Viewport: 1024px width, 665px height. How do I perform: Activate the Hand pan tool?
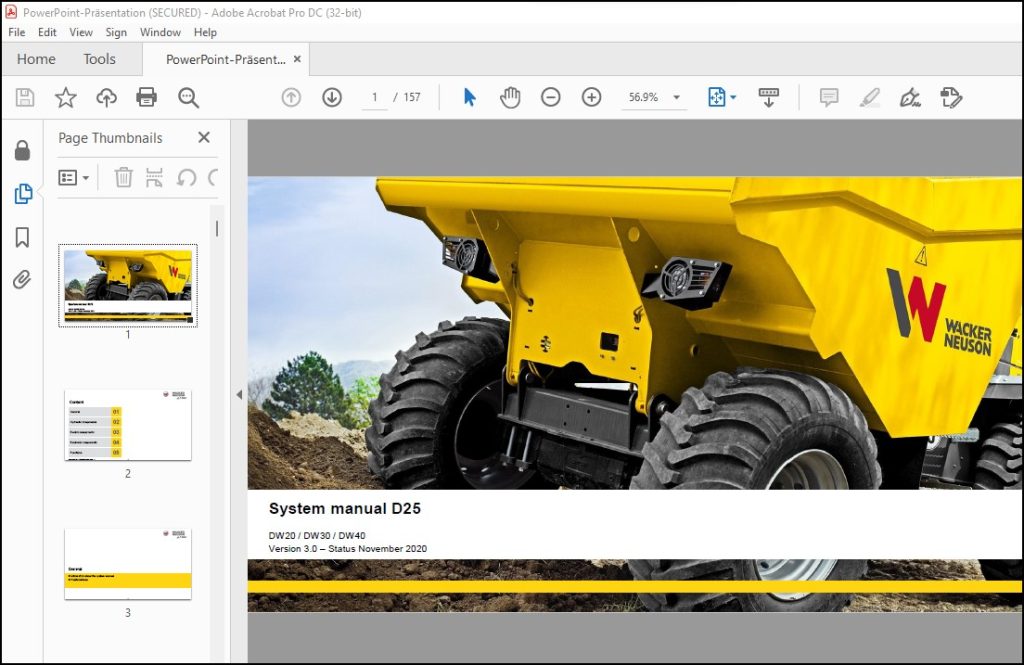(x=510, y=97)
